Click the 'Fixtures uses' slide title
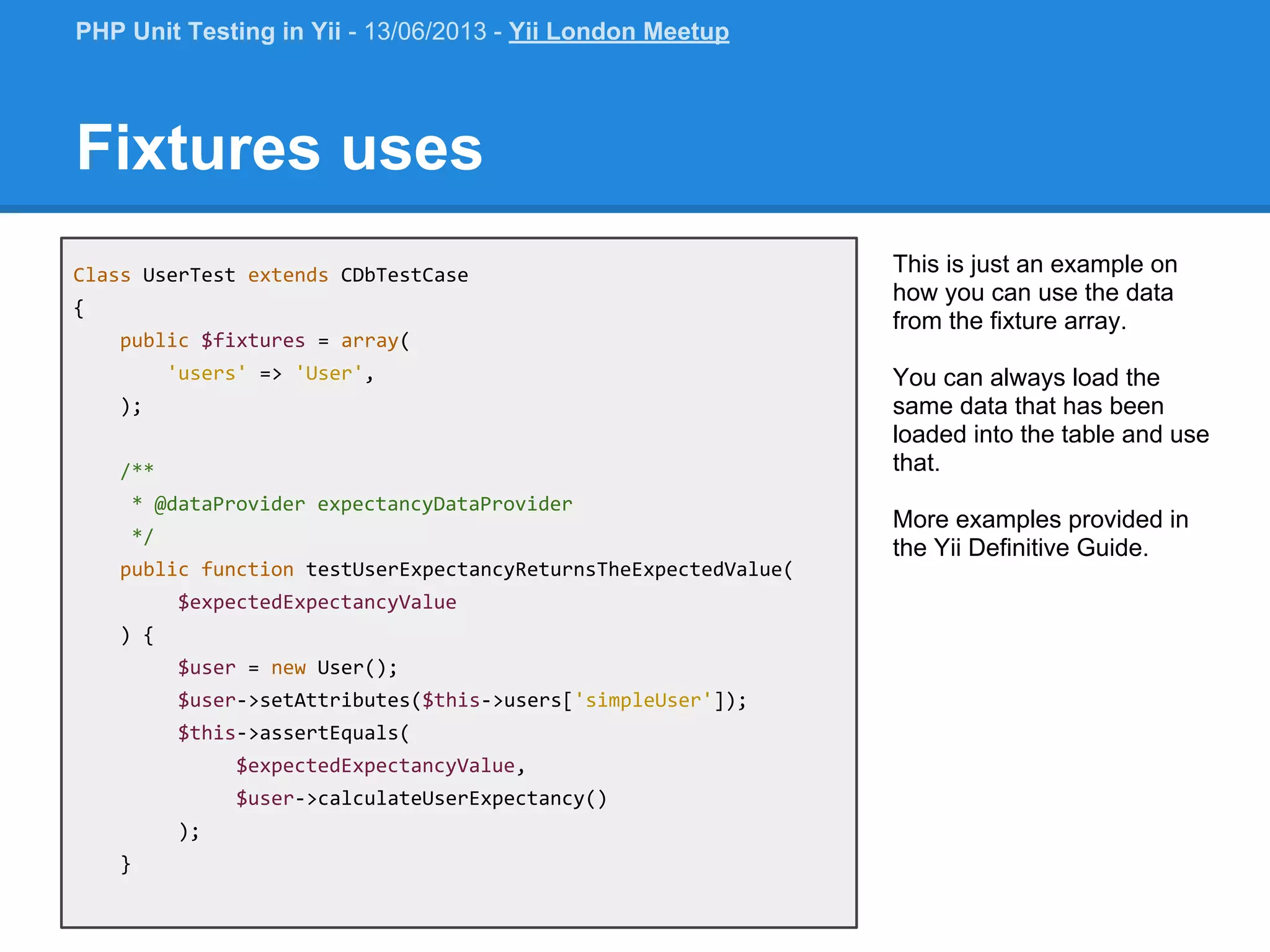The width and height of the screenshot is (1270, 952). [x=279, y=148]
